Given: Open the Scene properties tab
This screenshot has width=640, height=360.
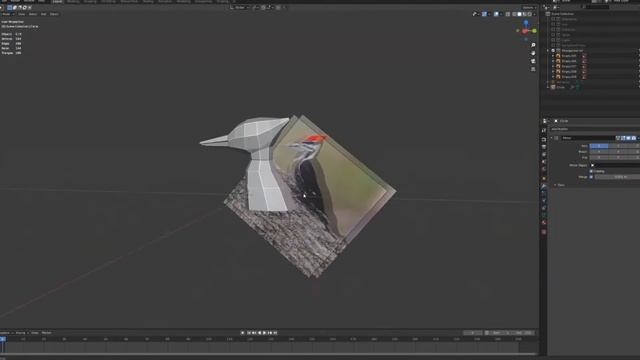Looking at the screenshot, I should [x=544, y=162].
